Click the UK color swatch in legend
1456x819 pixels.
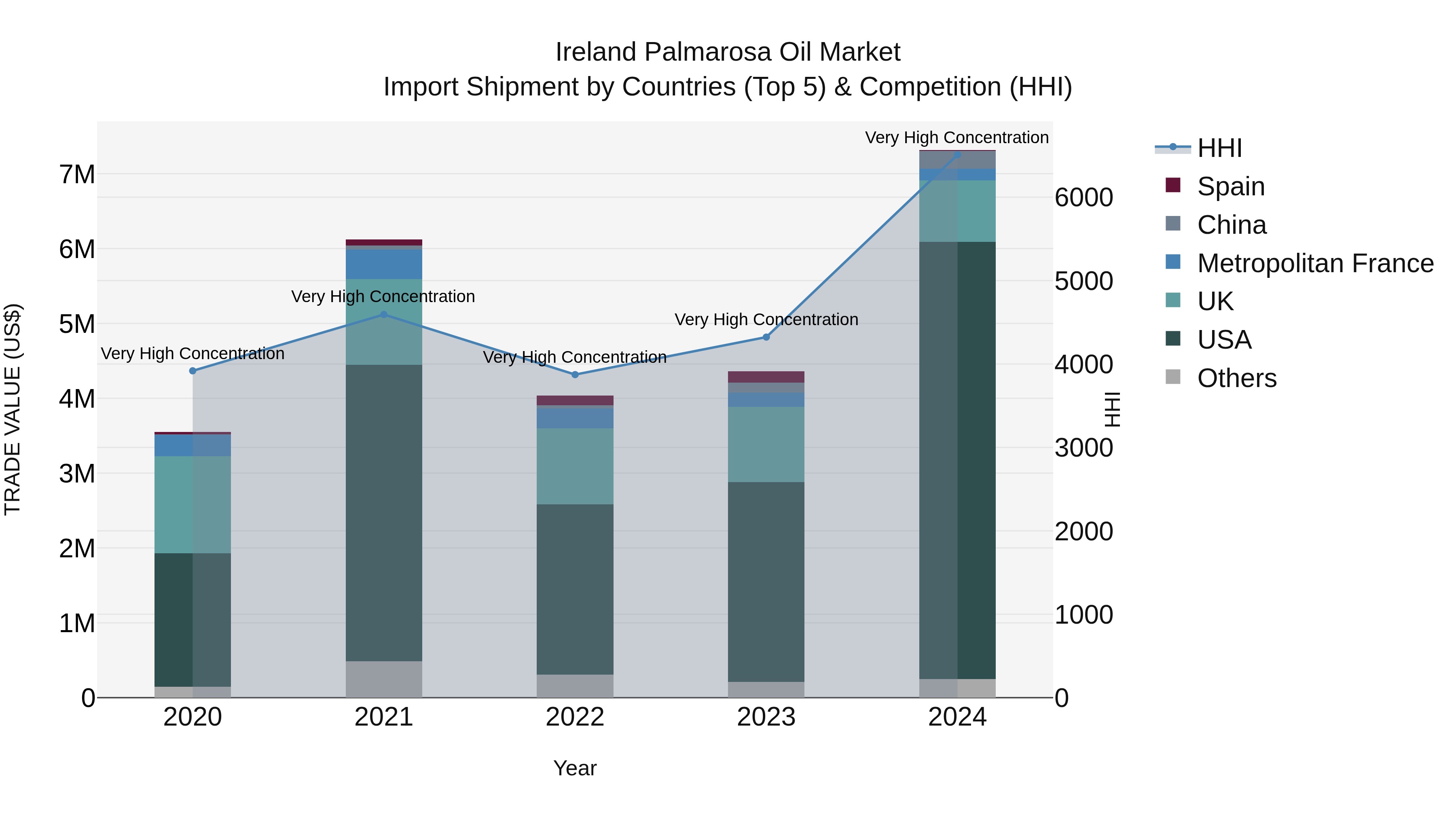(1173, 300)
